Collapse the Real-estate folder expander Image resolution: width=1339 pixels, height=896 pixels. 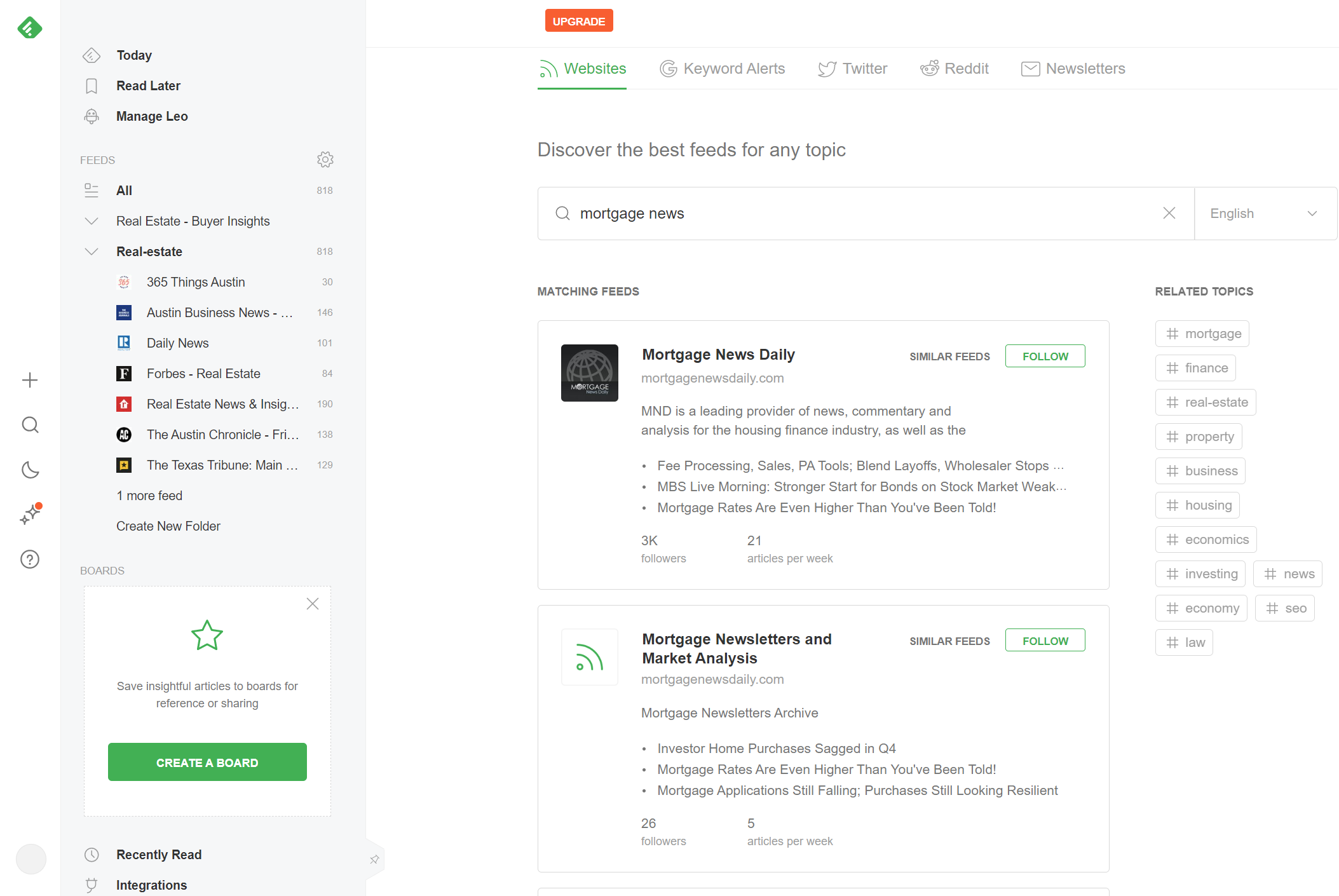(91, 251)
